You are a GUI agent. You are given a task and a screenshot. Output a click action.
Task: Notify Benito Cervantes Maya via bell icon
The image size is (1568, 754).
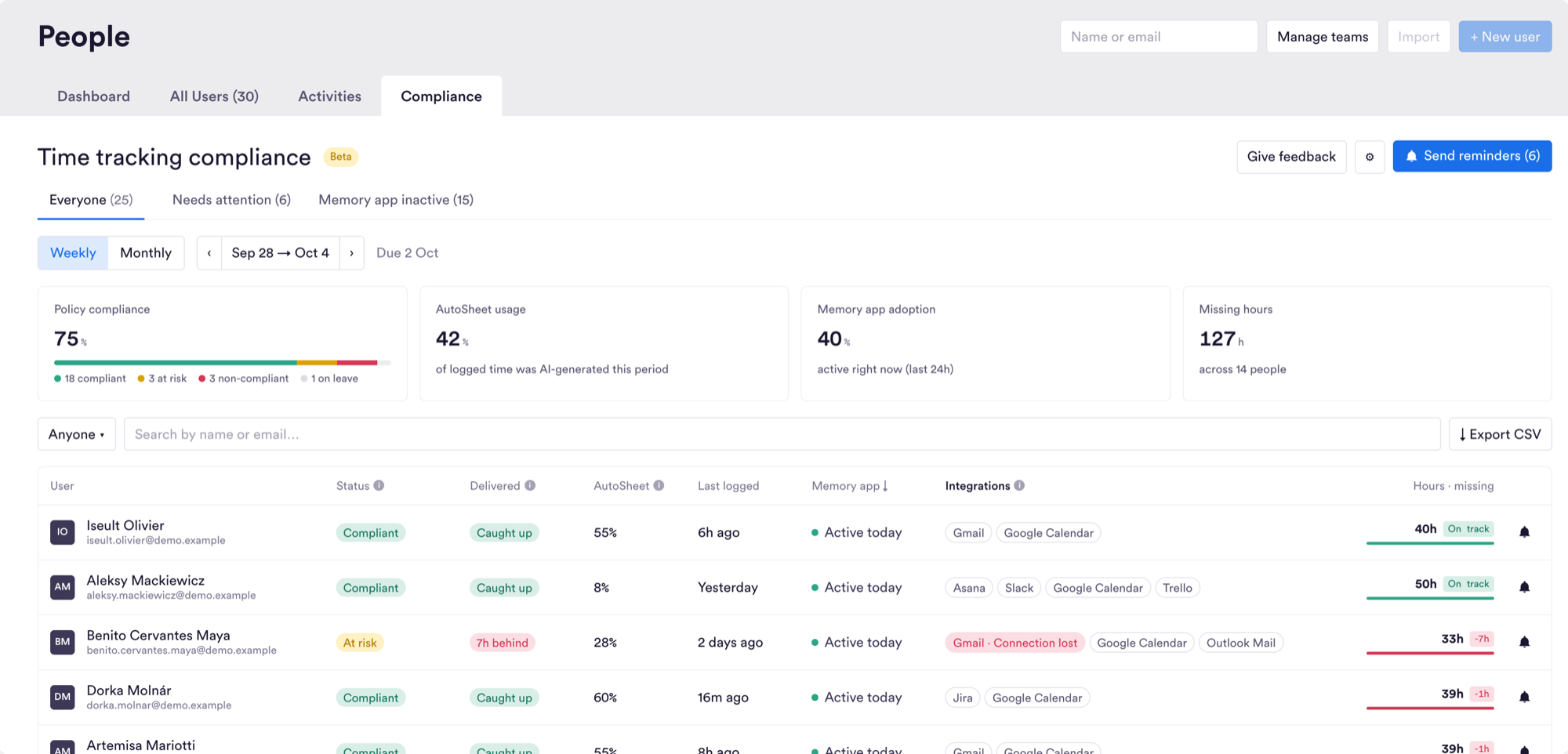click(x=1524, y=642)
